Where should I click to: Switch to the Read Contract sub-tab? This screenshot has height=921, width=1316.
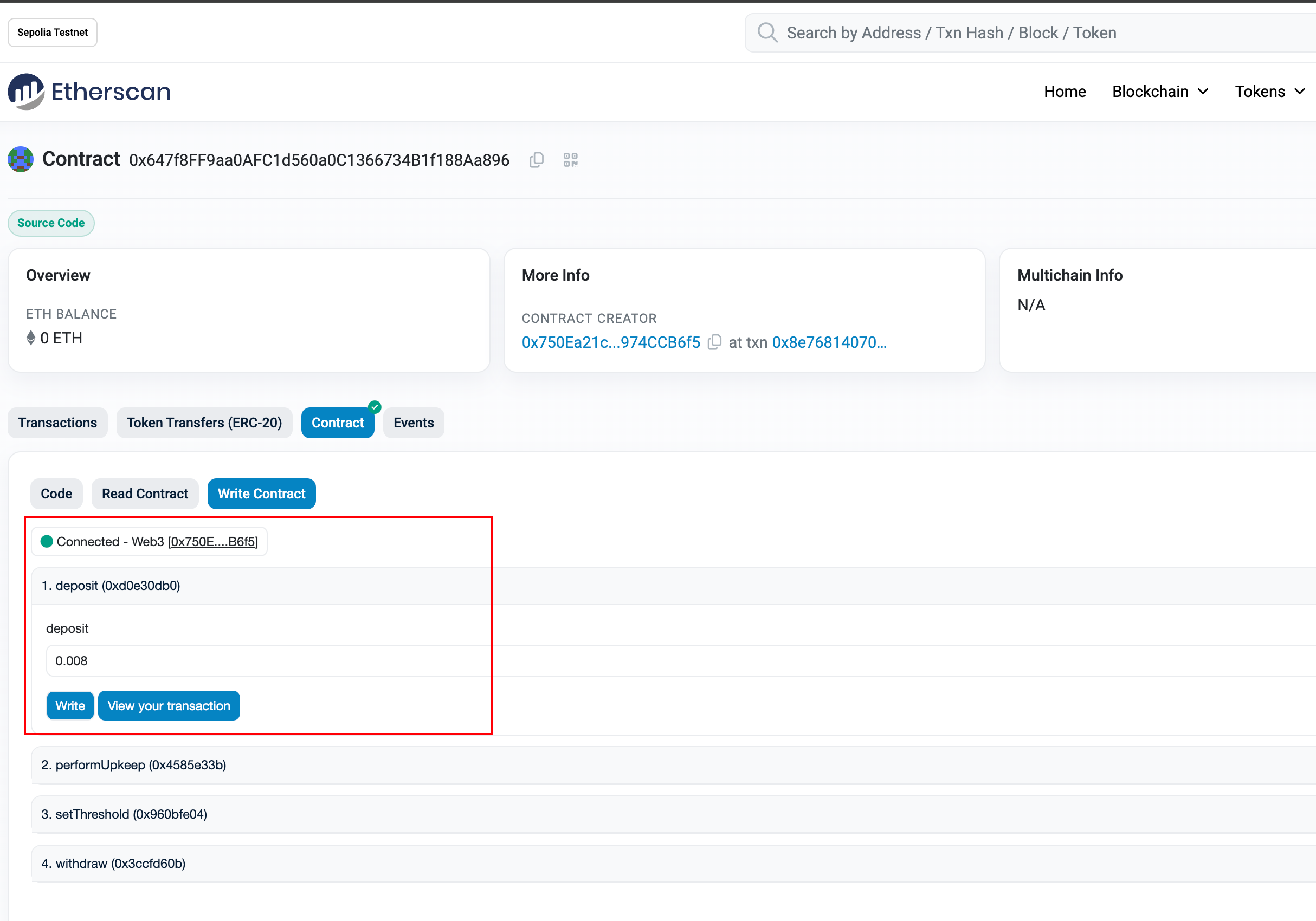pyautogui.click(x=145, y=494)
